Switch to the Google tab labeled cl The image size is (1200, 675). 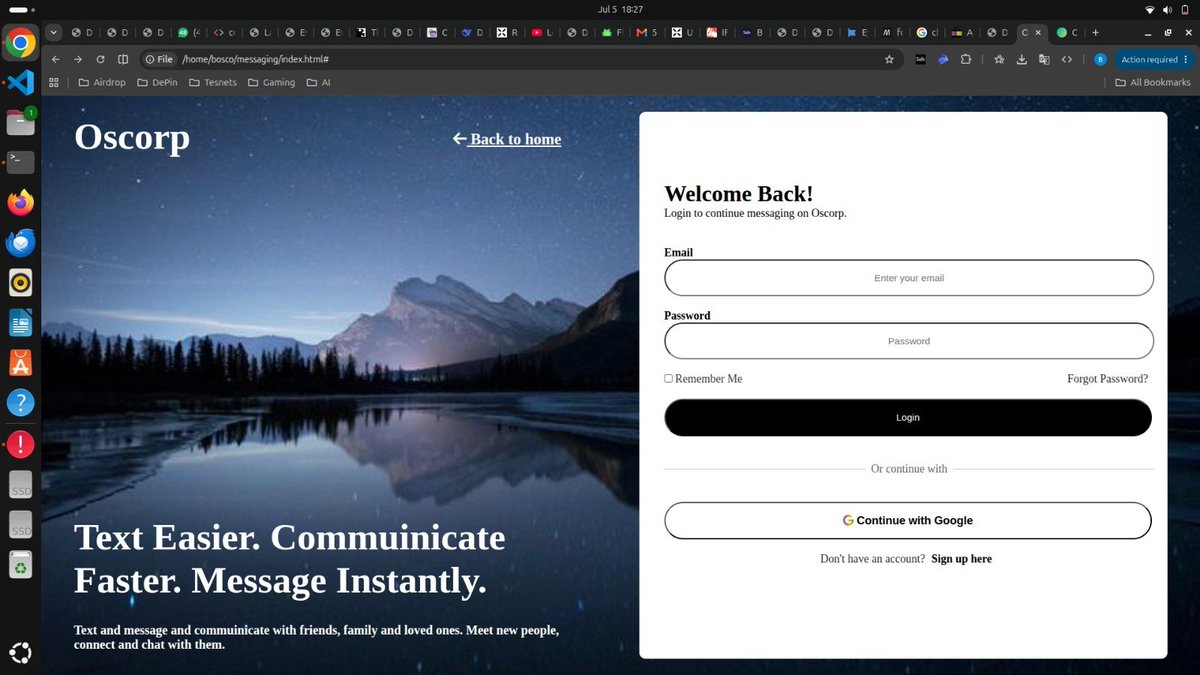click(x=927, y=32)
